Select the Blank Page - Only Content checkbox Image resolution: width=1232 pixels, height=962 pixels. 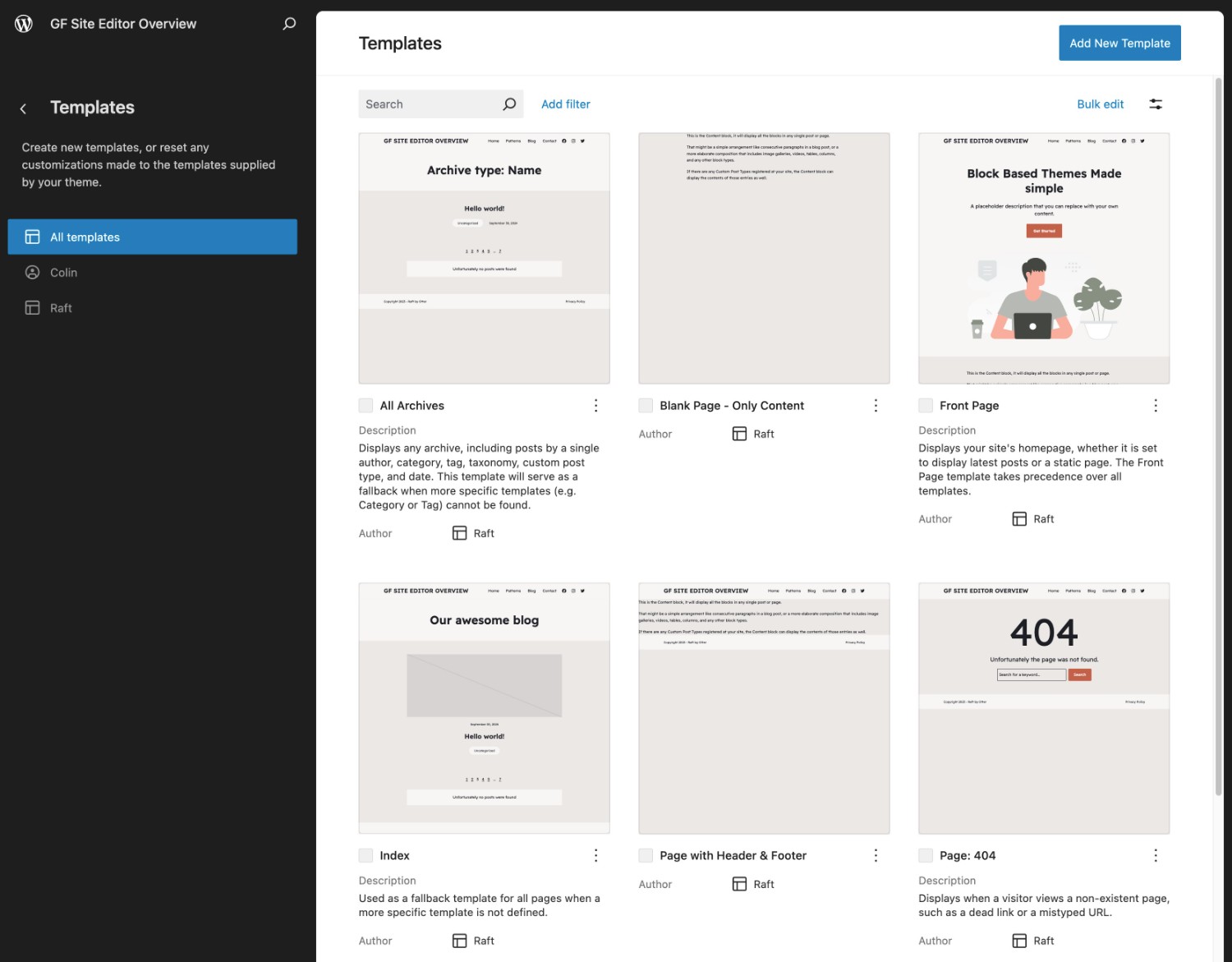(x=646, y=406)
